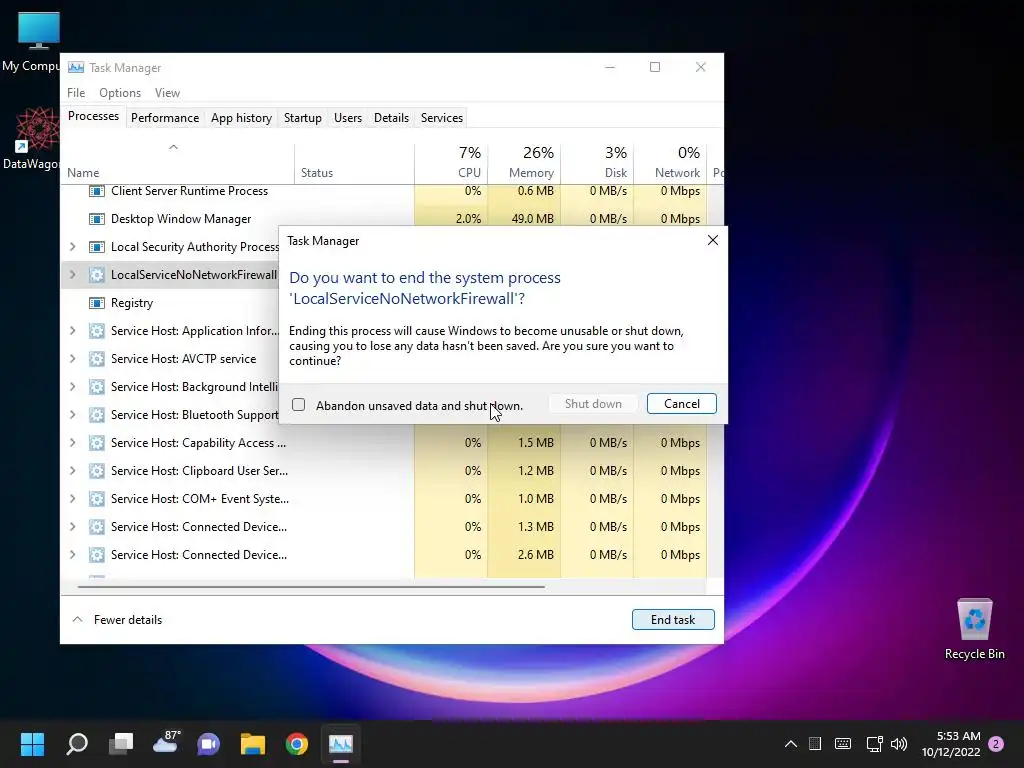
Task: Click the volume speaker tray icon
Action: 899,743
